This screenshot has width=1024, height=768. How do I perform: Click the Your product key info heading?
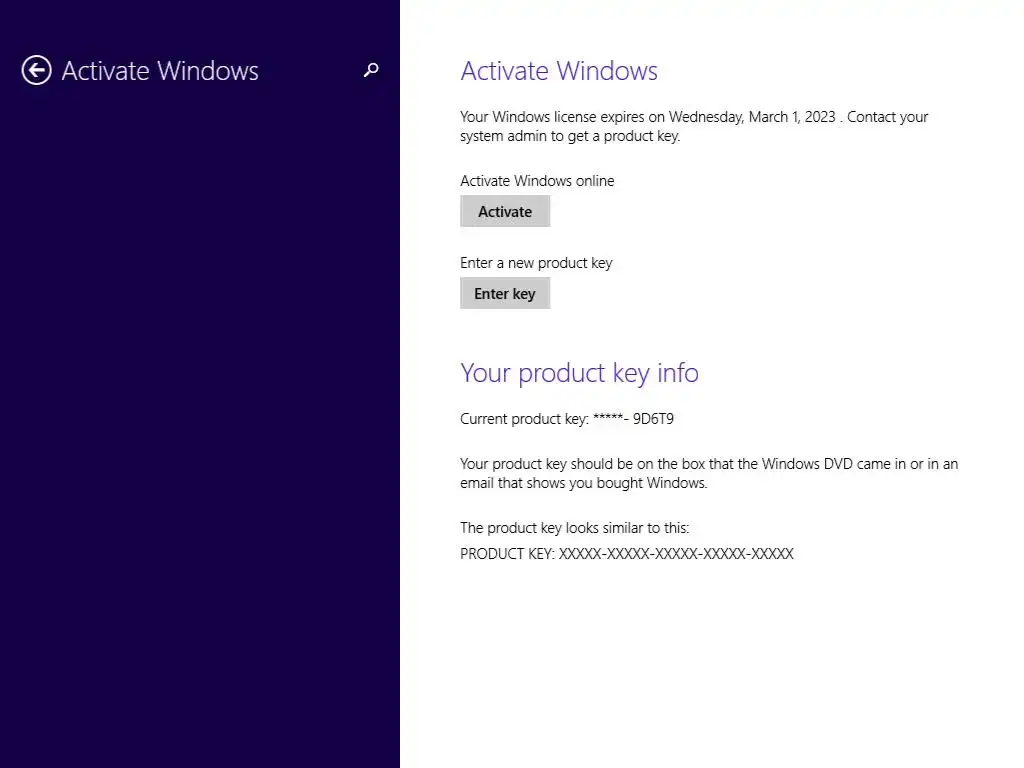coord(579,373)
